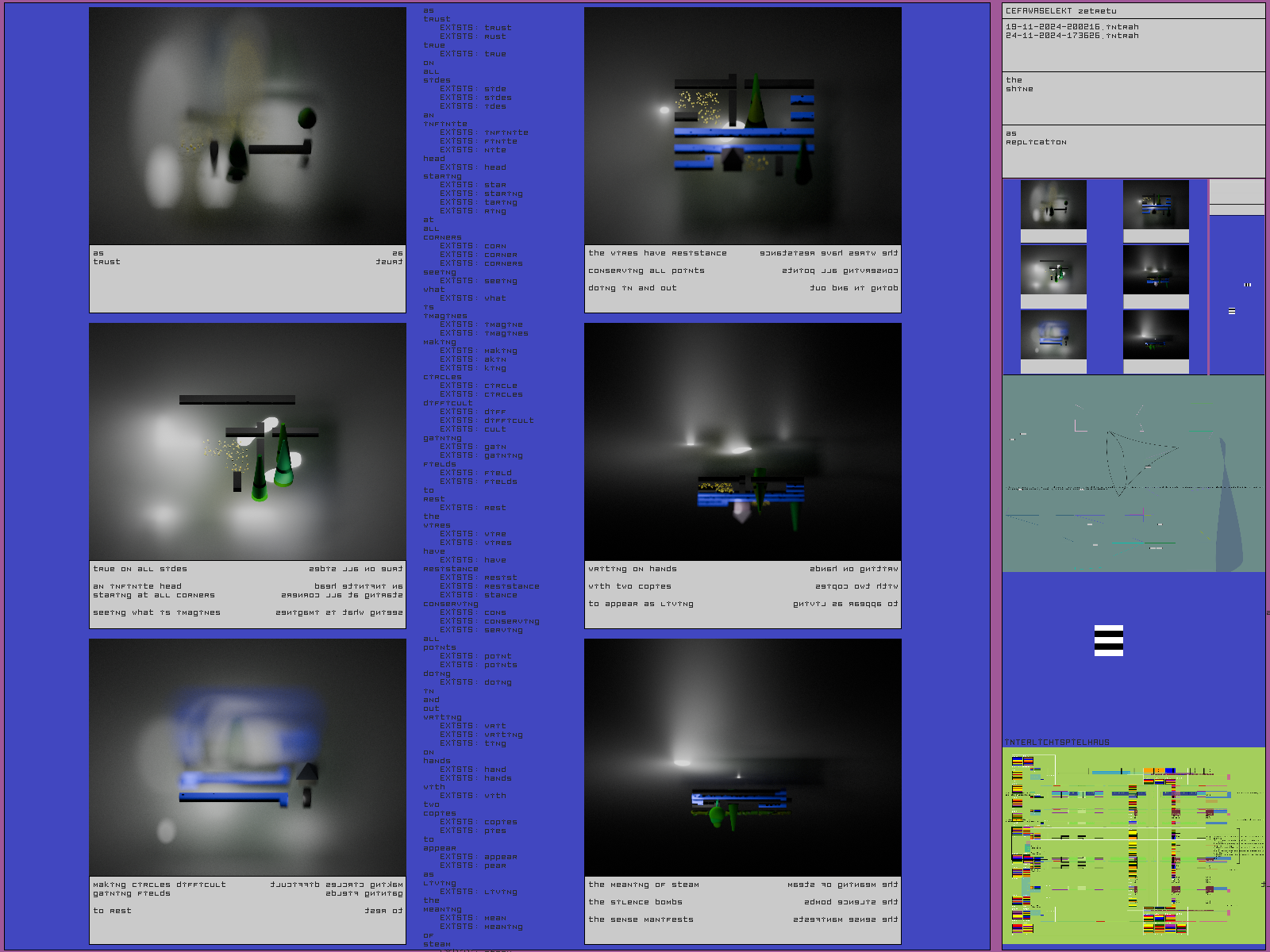This screenshot has height=952, width=1270.
Task: Click the "EXISTS: infinite" entry
Action: (x=484, y=132)
